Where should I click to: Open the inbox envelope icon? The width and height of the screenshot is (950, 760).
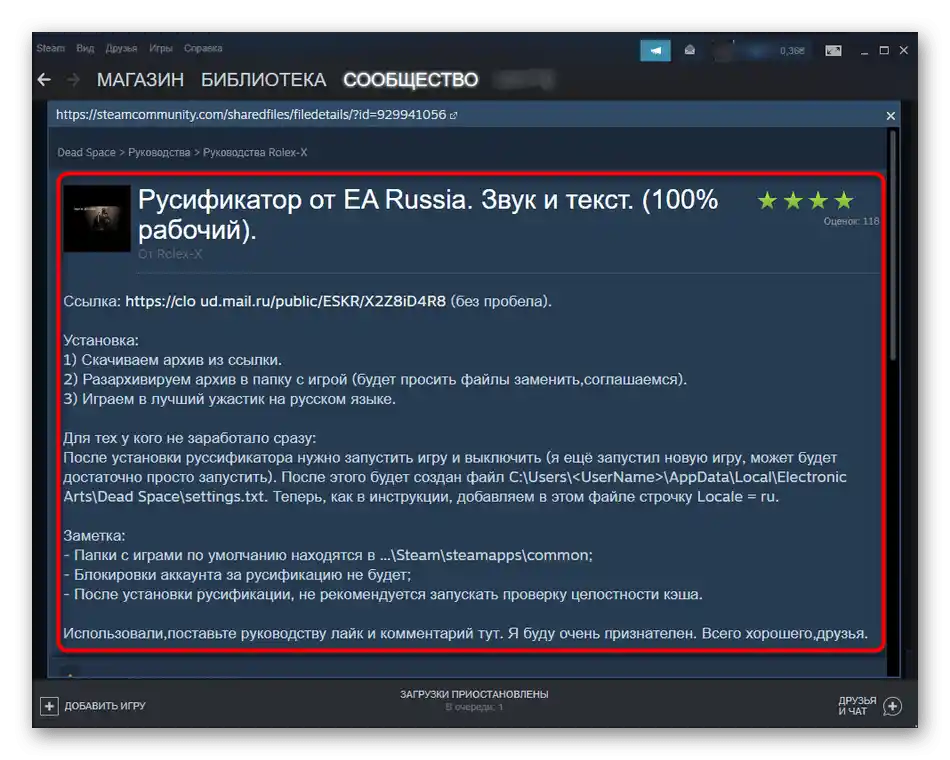pyautogui.click(x=689, y=50)
